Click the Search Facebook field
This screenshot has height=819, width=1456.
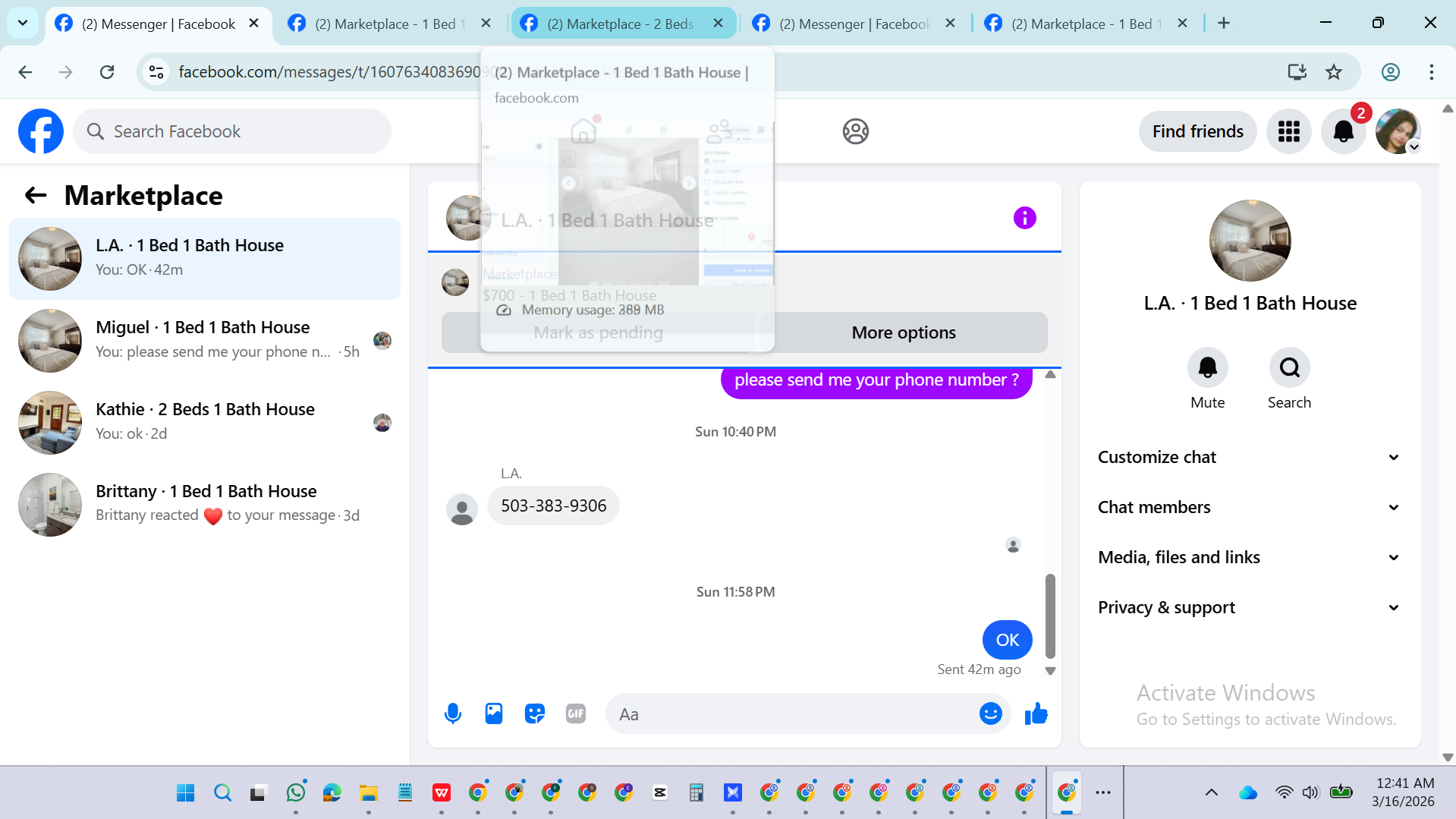(232, 131)
